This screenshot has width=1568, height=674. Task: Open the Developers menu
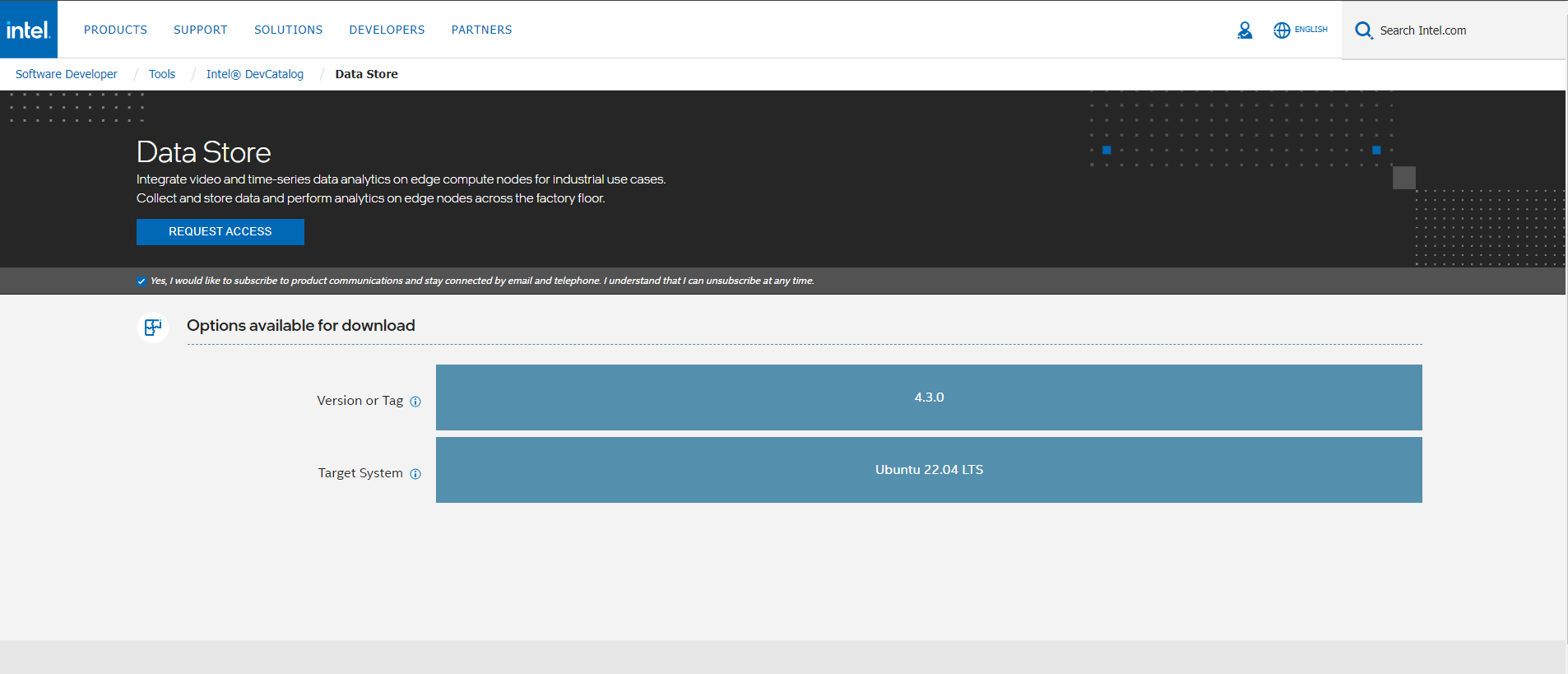[387, 30]
